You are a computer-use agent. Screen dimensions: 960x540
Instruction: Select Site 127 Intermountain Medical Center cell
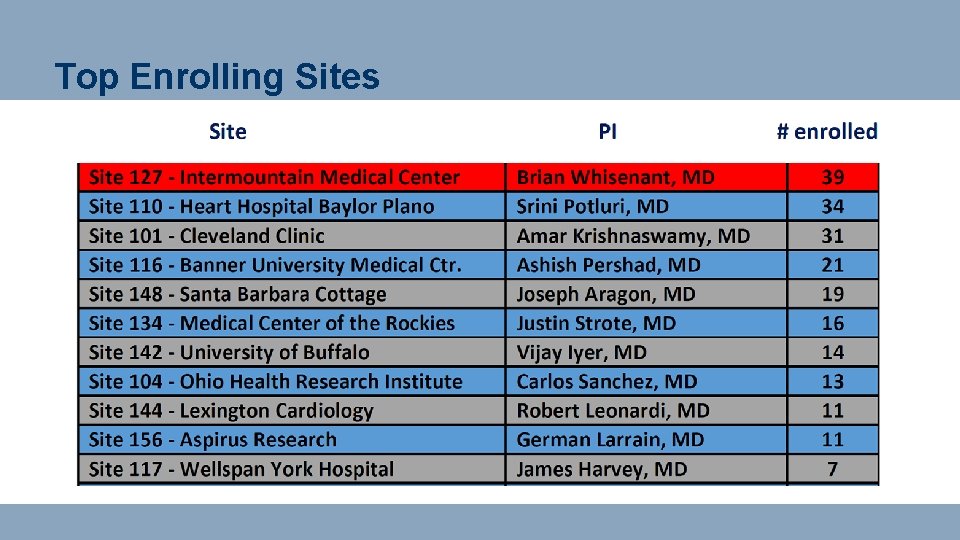[x=275, y=178]
